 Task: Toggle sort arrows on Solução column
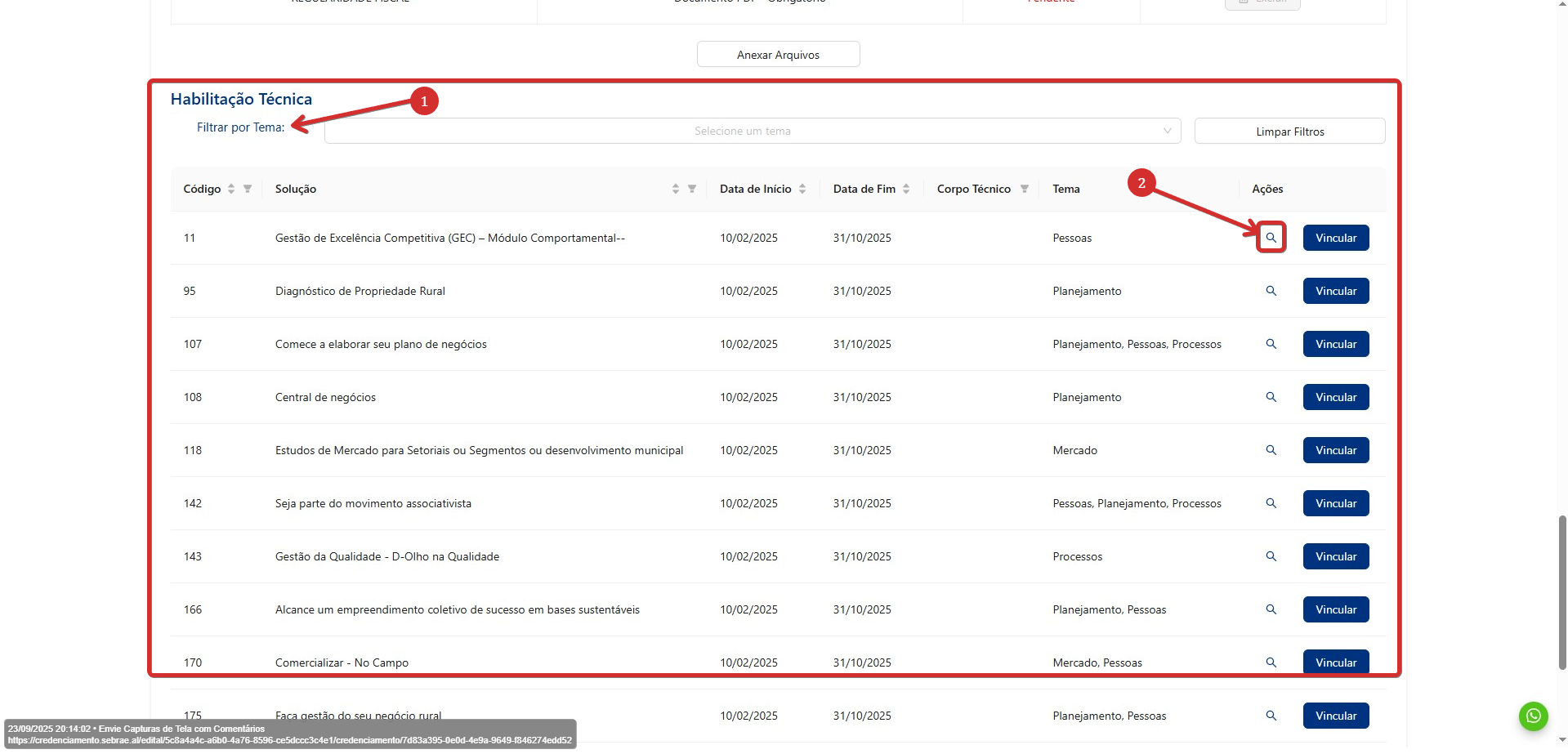point(676,189)
